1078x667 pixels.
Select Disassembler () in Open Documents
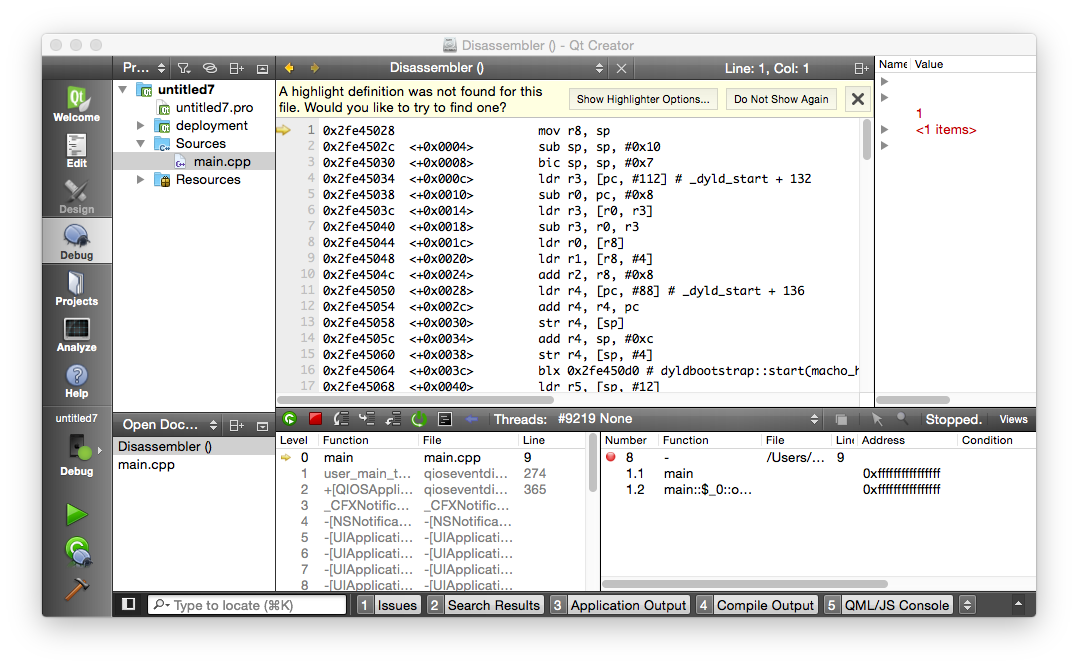194,446
